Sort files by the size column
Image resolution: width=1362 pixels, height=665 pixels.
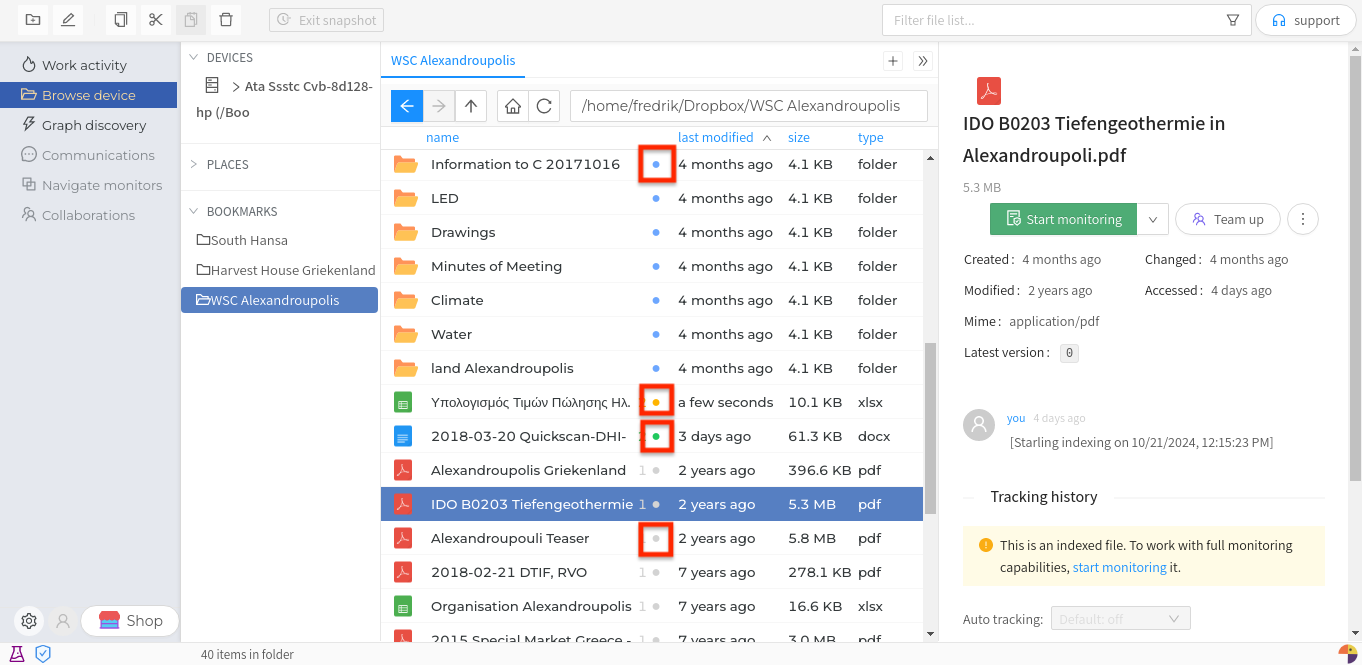pos(799,137)
